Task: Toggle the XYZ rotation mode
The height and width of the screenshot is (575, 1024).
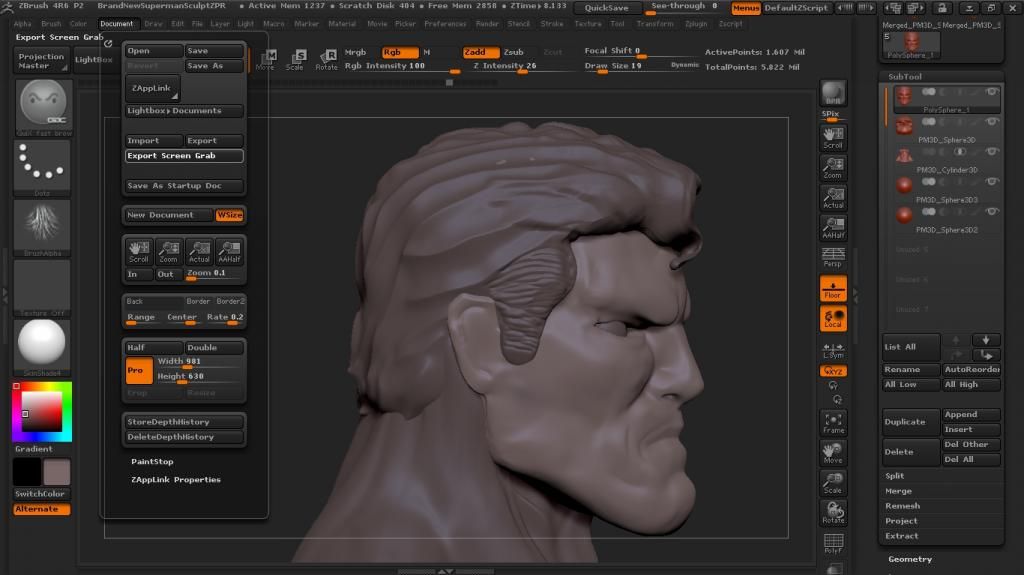Action: point(833,370)
